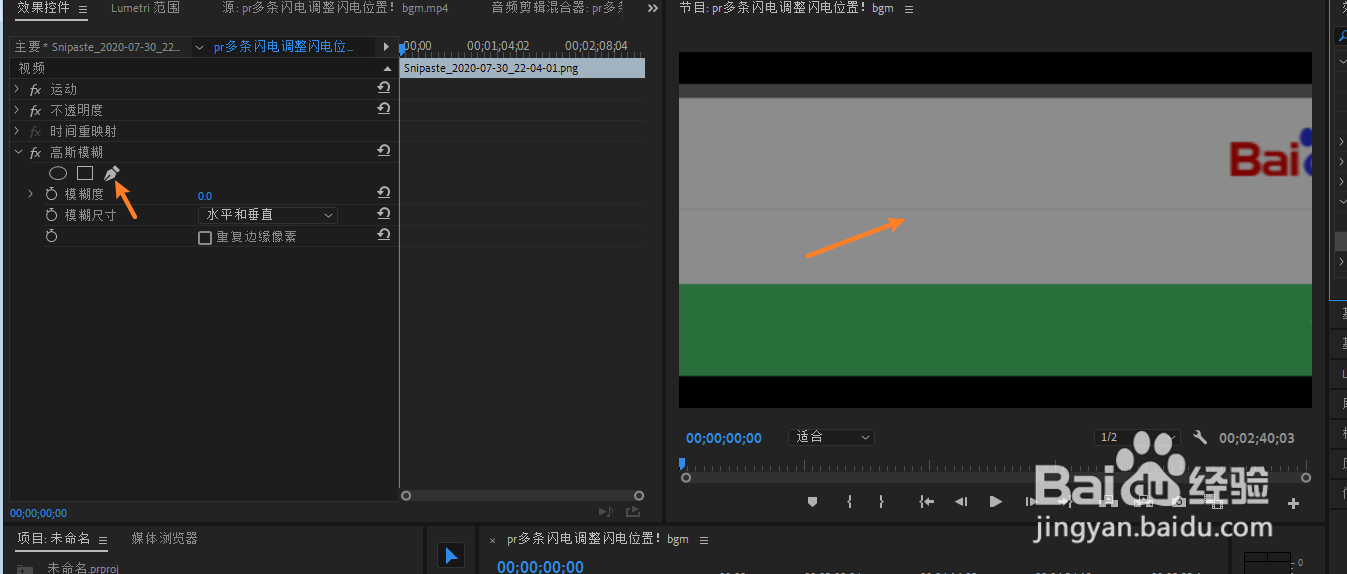Open Program Monitor settings wrench
The image size is (1347, 574).
[1200, 437]
